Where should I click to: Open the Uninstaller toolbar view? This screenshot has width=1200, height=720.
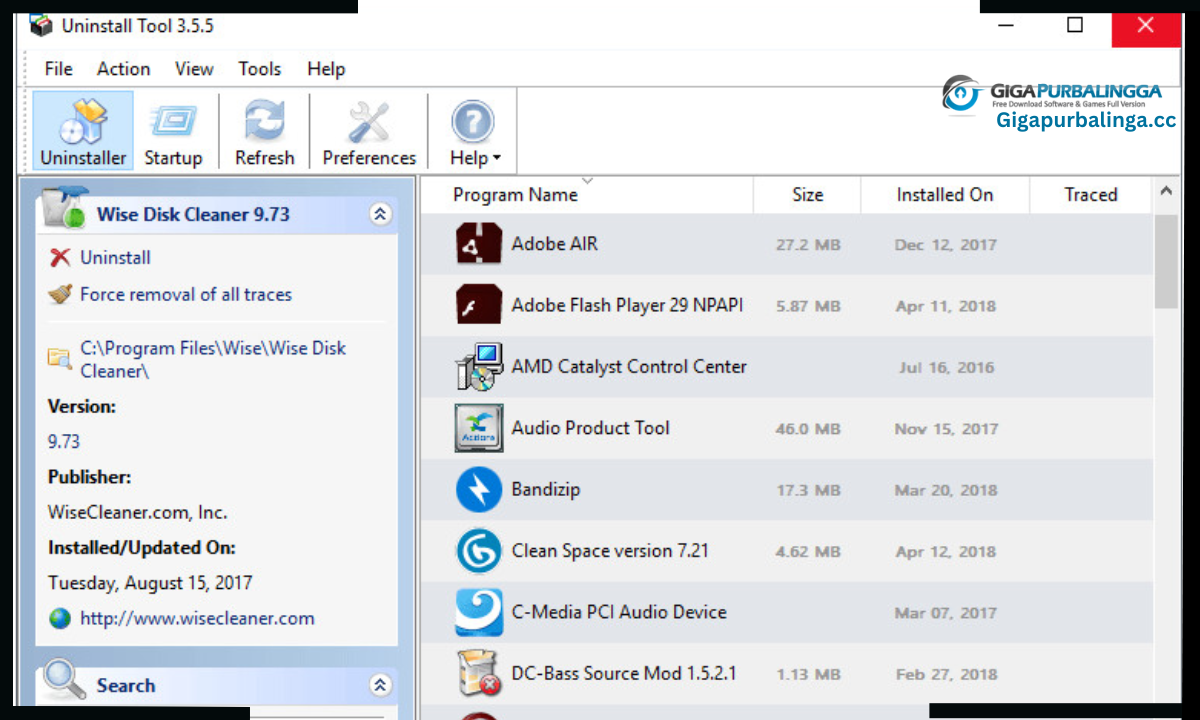pos(83,131)
